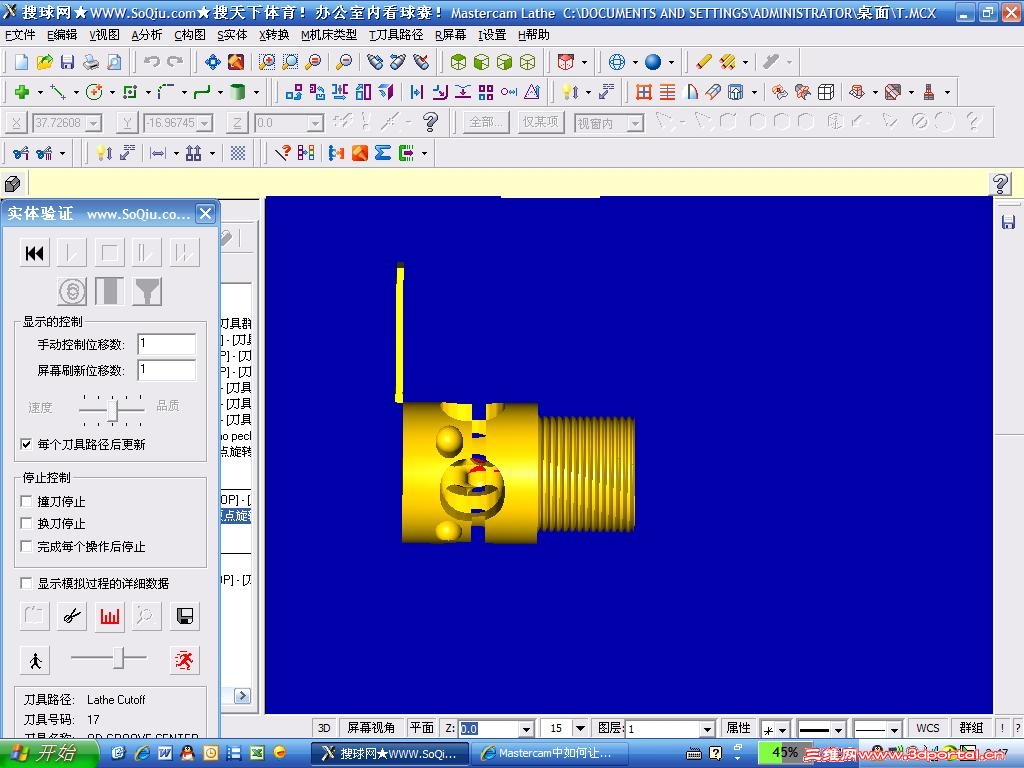Save the file with the floppy icon
This screenshot has height=768, width=1024.
(67, 62)
